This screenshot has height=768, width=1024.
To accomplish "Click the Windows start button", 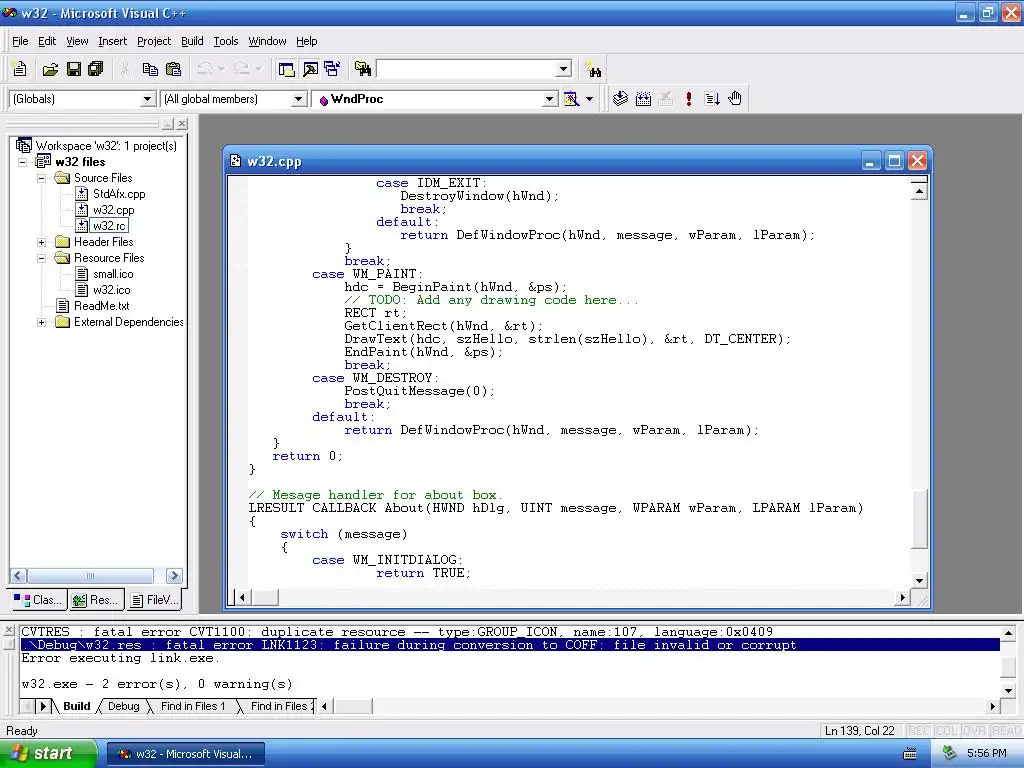I will click(48, 753).
